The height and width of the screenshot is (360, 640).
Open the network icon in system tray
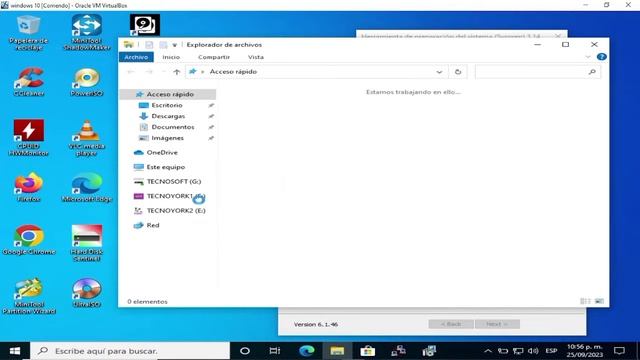(x=518, y=351)
